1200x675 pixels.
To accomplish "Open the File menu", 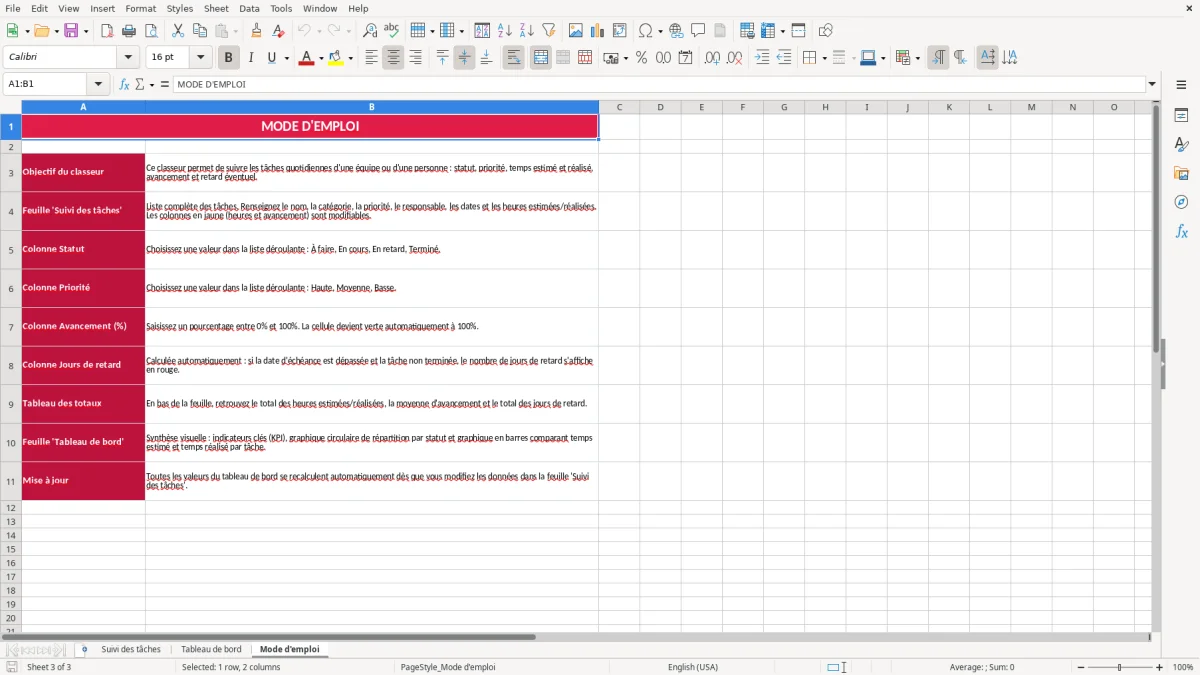I will 13,8.
